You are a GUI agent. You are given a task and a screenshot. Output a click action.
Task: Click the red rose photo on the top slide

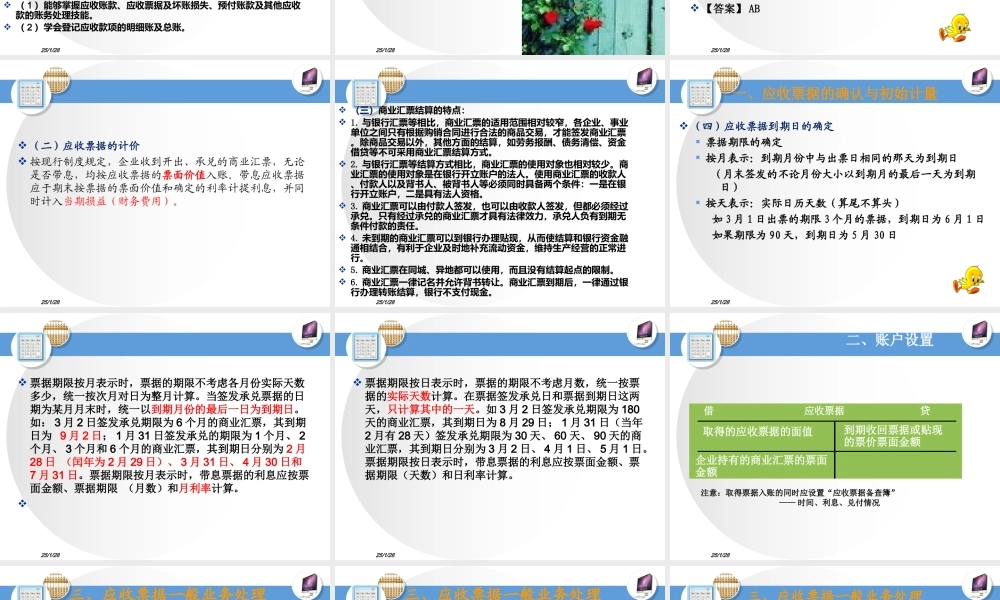pyautogui.click(x=590, y=25)
